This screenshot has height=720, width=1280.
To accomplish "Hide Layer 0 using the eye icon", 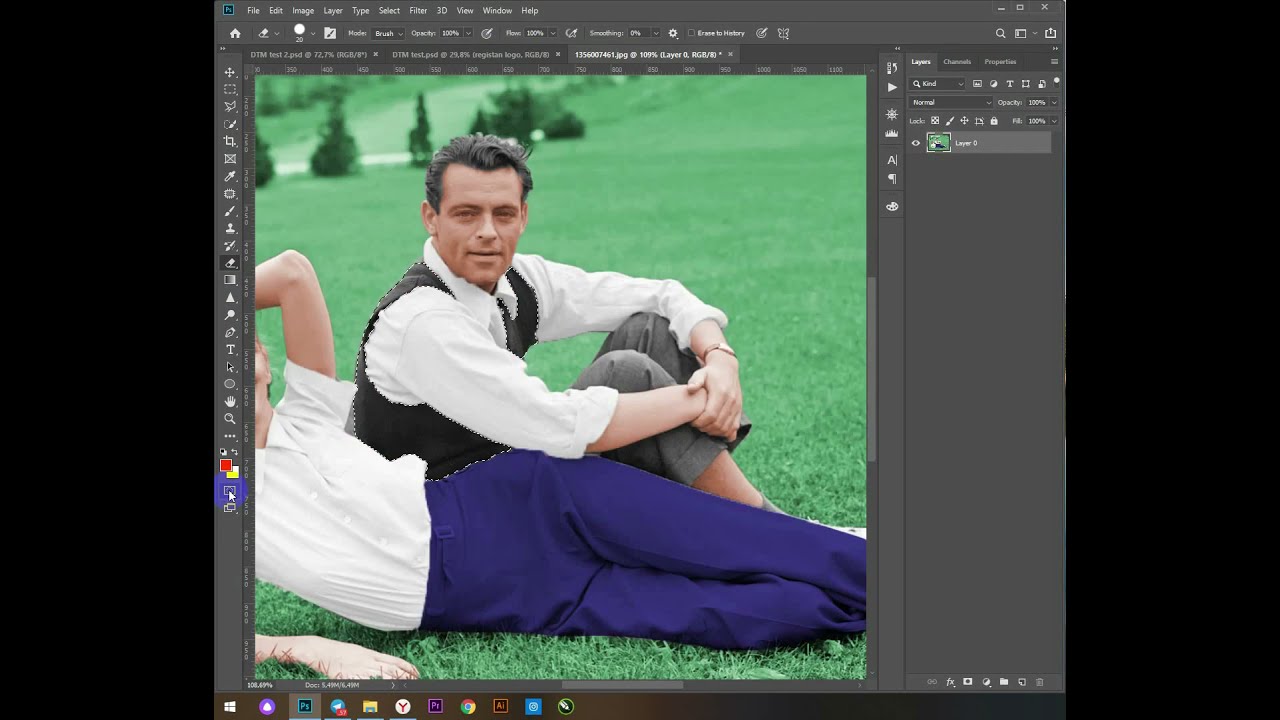I will click(915, 143).
